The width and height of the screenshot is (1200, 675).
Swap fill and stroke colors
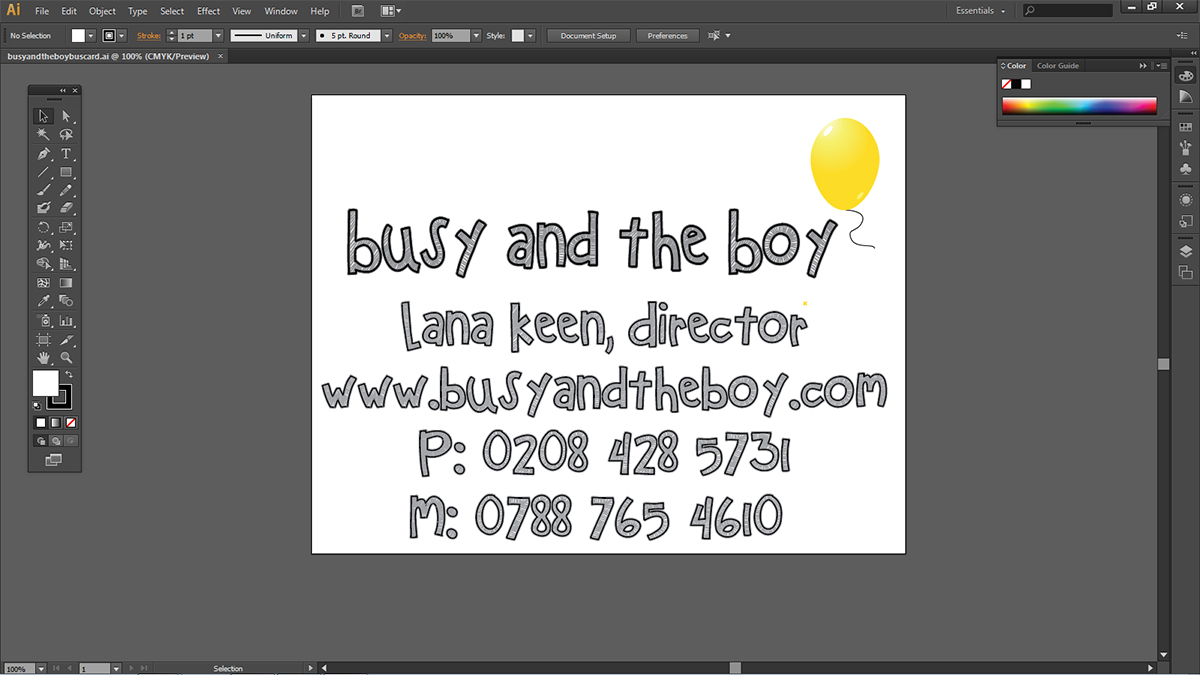coord(69,375)
